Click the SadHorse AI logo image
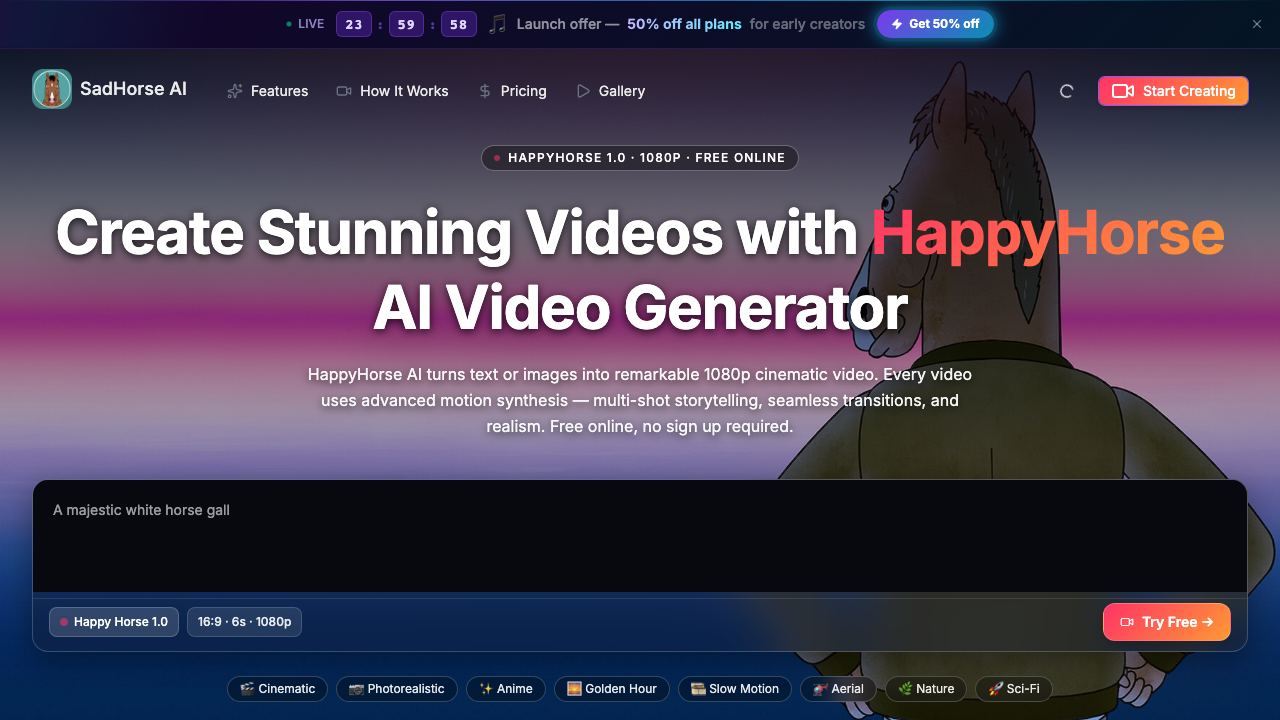Image resolution: width=1280 pixels, height=720 pixels. click(x=52, y=89)
